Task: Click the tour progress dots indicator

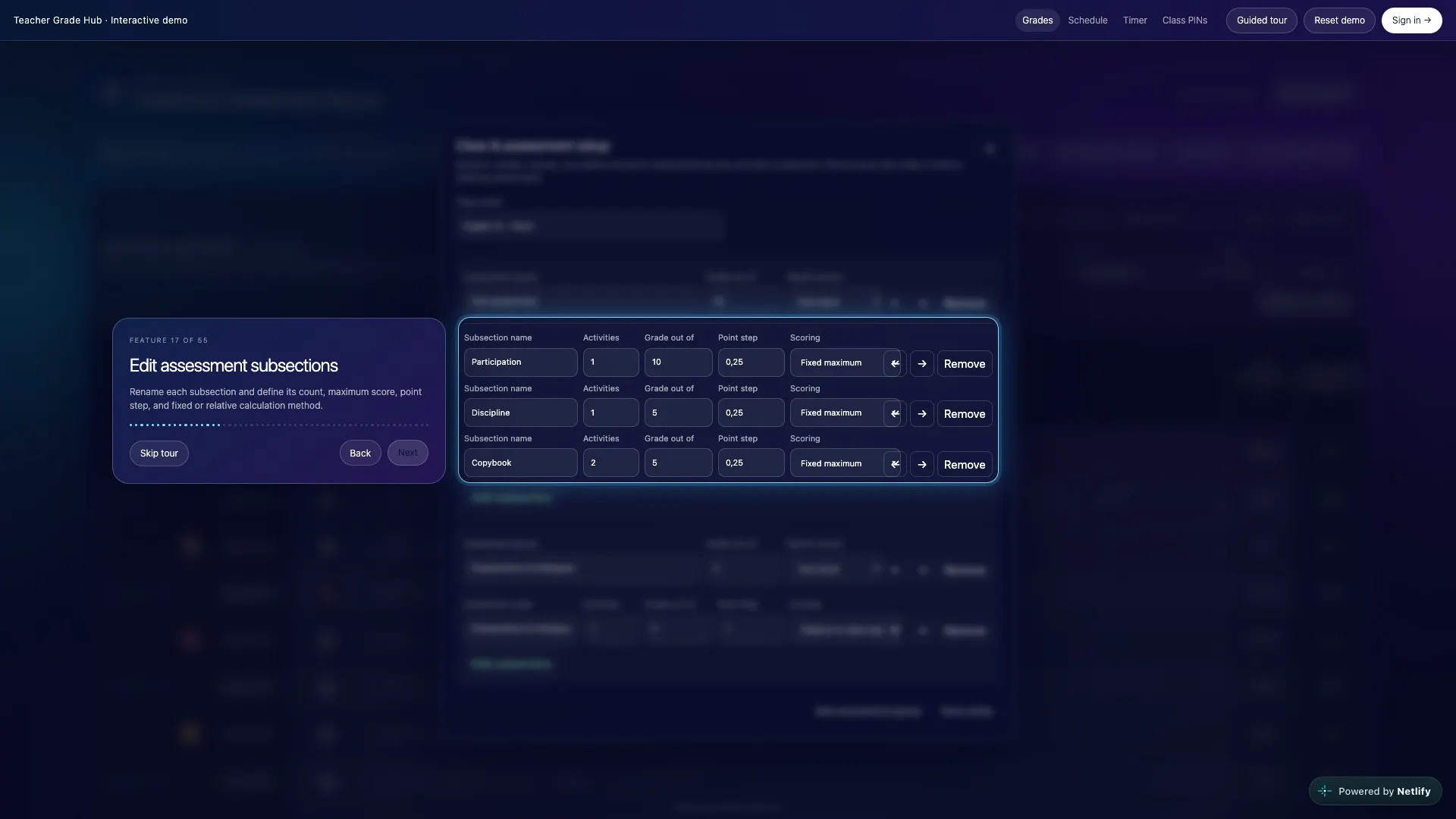Action: coord(279,425)
